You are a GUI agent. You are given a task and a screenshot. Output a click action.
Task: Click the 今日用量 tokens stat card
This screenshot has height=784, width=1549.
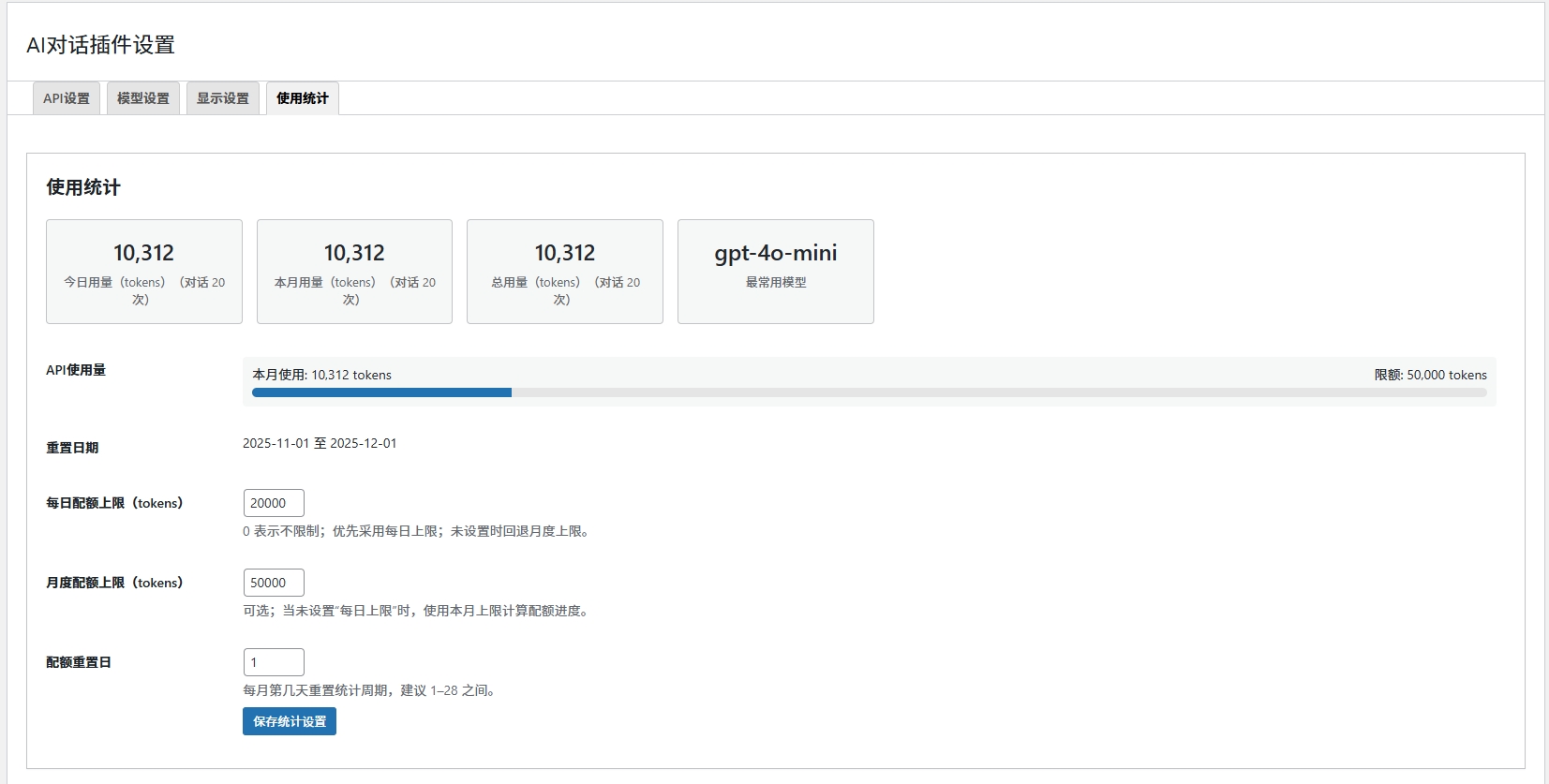[144, 272]
